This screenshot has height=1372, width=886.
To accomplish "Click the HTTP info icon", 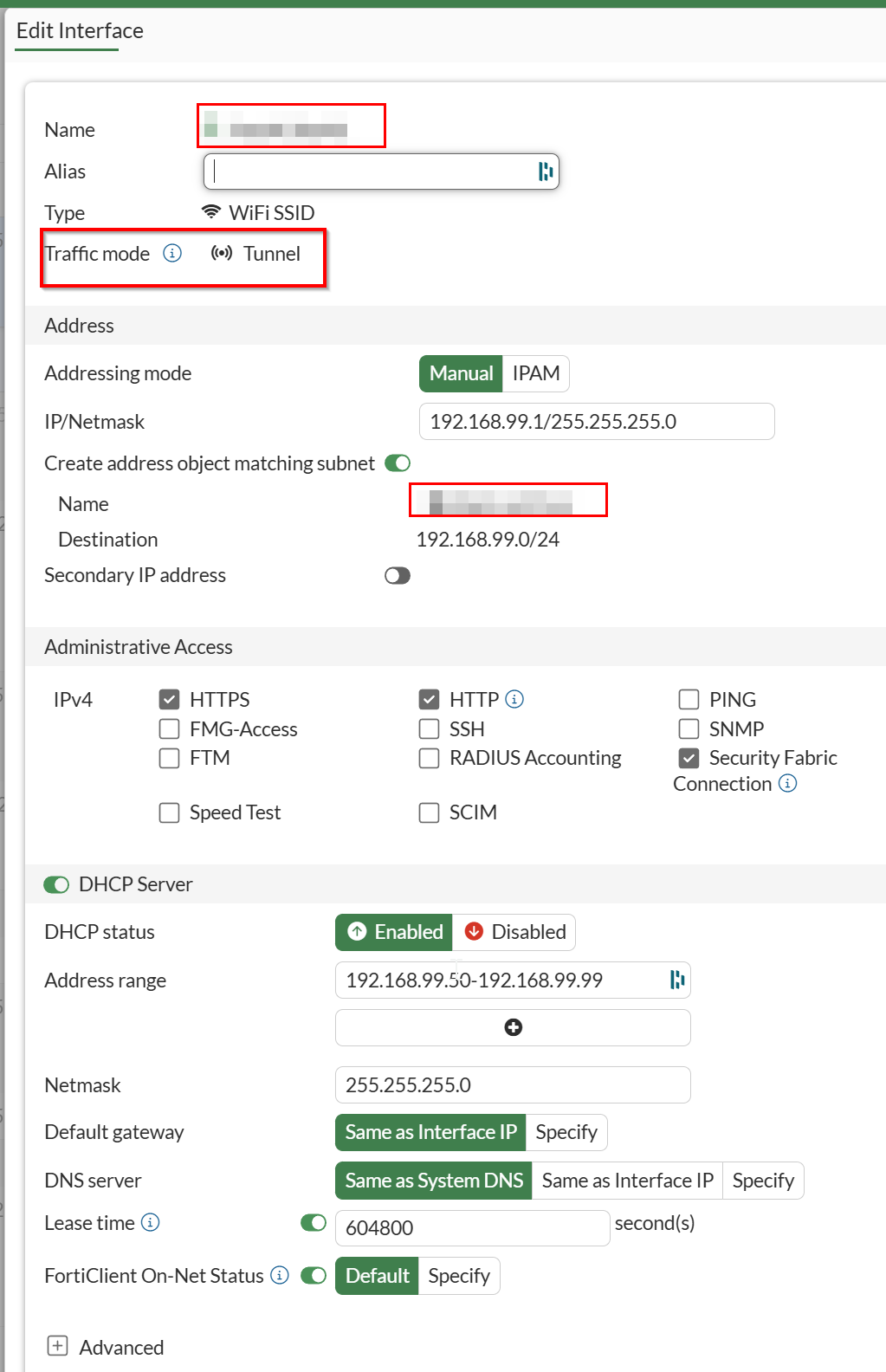I will pos(514,699).
